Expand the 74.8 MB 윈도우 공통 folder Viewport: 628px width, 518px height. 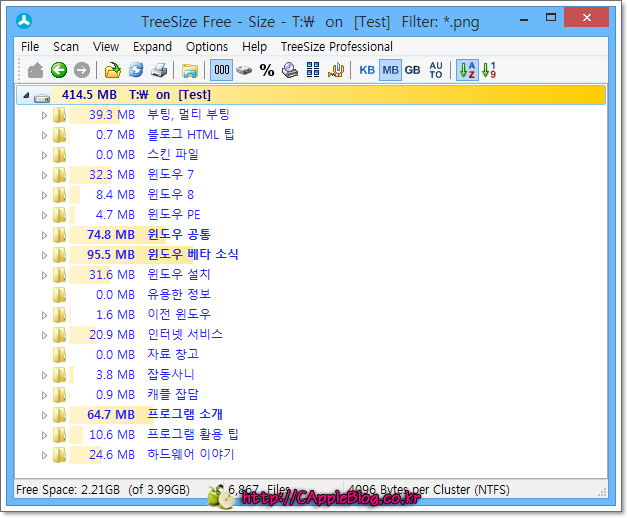(x=44, y=236)
